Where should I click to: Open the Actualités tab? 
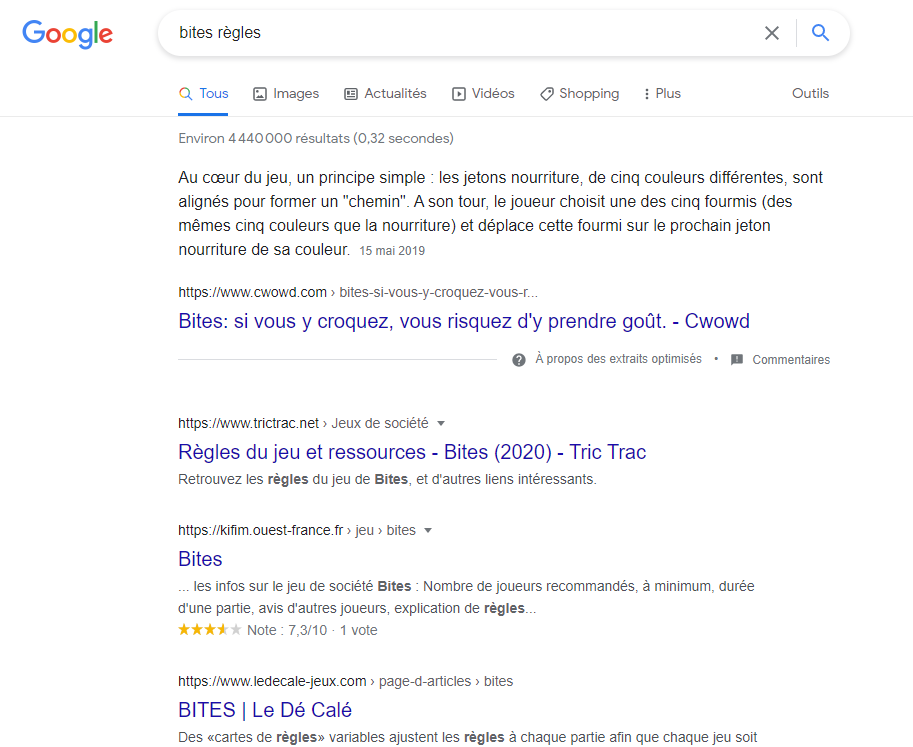coord(385,94)
